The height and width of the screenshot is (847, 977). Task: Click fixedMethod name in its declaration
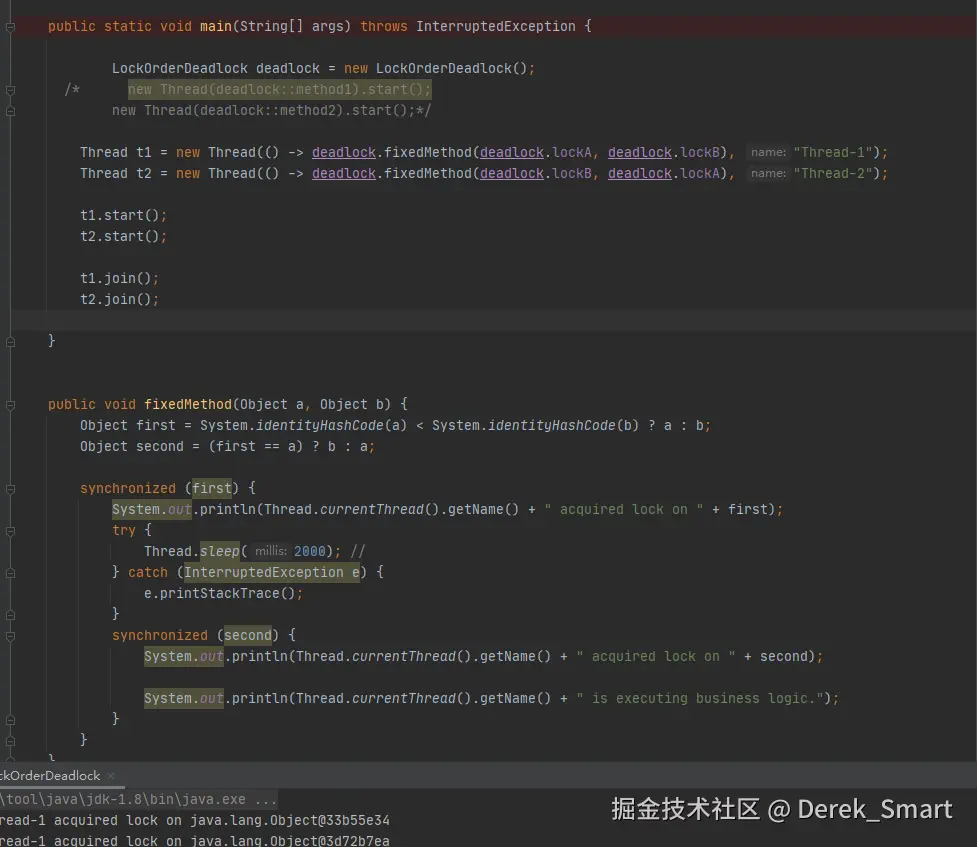click(188, 404)
